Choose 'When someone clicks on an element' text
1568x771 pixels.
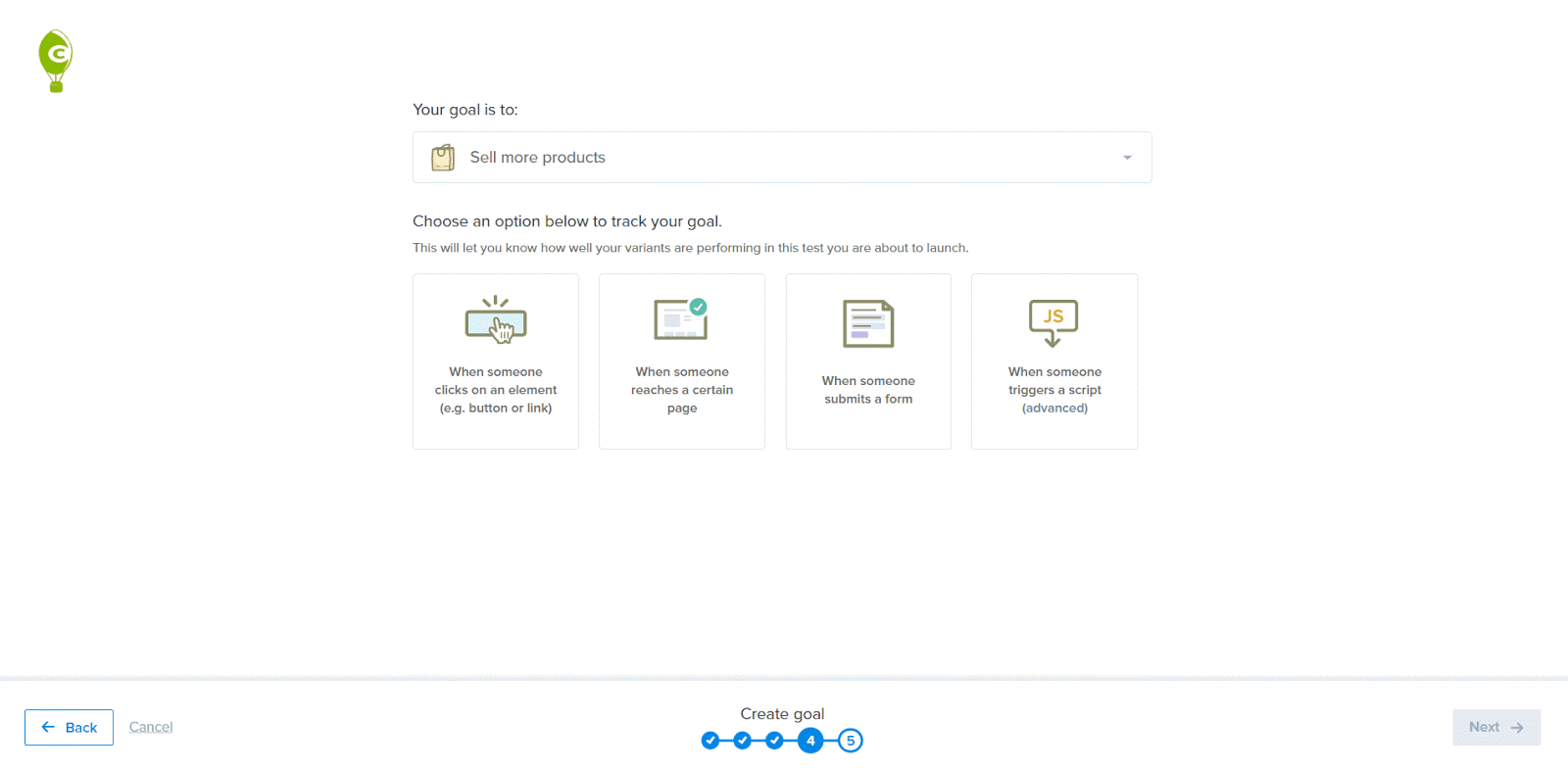pyautogui.click(x=496, y=390)
